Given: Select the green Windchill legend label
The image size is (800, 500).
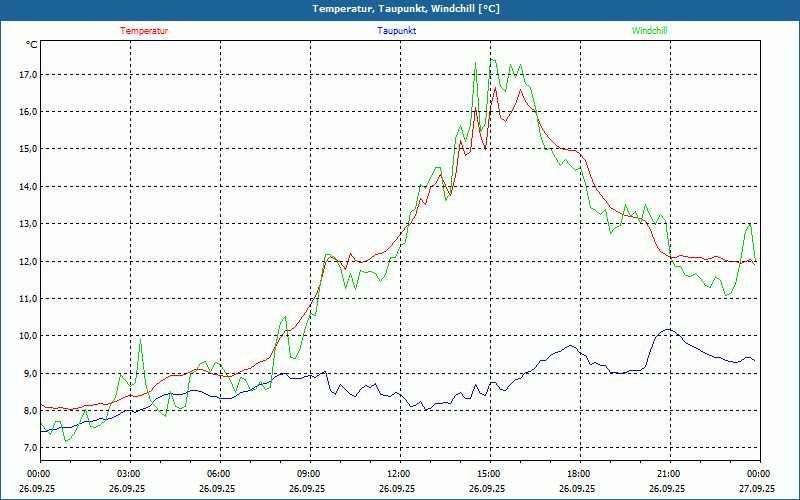Looking at the screenshot, I should point(650,30).
